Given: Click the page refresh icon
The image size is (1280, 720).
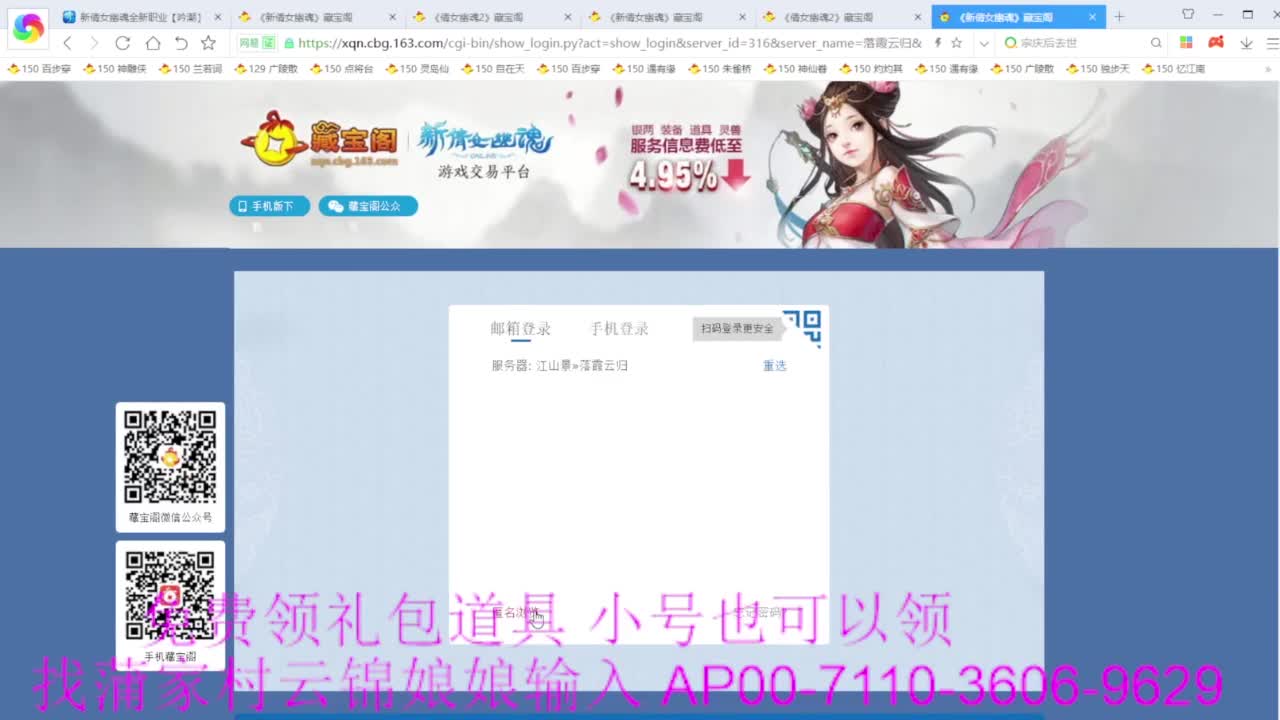Looking at the screenshot, I should (x=123, y=43).
